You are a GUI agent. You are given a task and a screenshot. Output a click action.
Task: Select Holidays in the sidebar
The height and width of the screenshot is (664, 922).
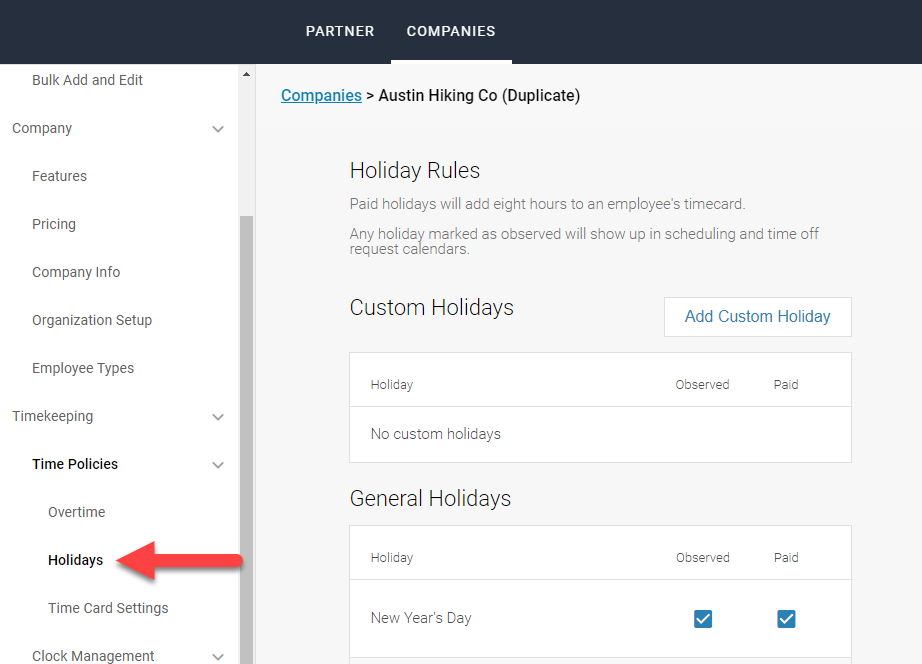point(75,560)
